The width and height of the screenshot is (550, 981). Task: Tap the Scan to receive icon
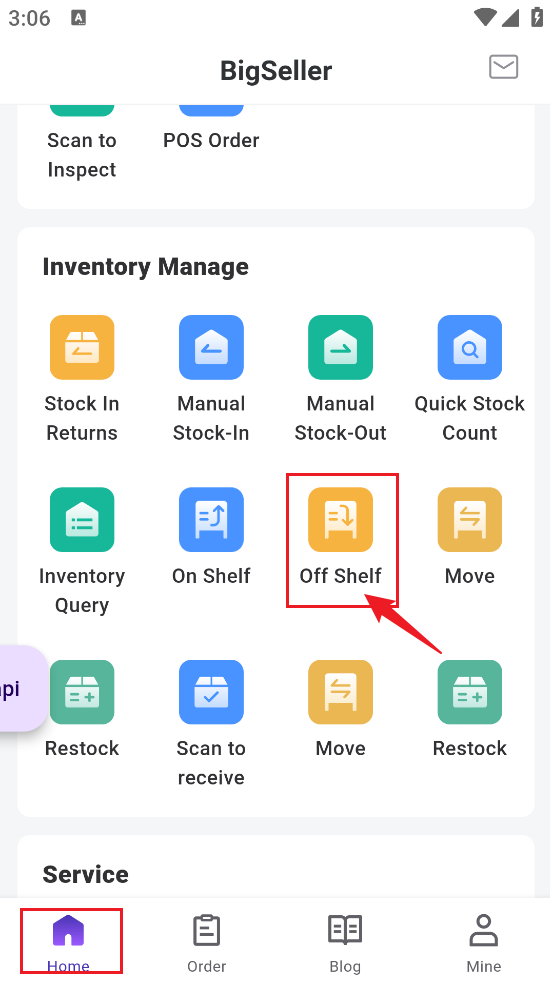pyautogui.click(x=211, y=693)
